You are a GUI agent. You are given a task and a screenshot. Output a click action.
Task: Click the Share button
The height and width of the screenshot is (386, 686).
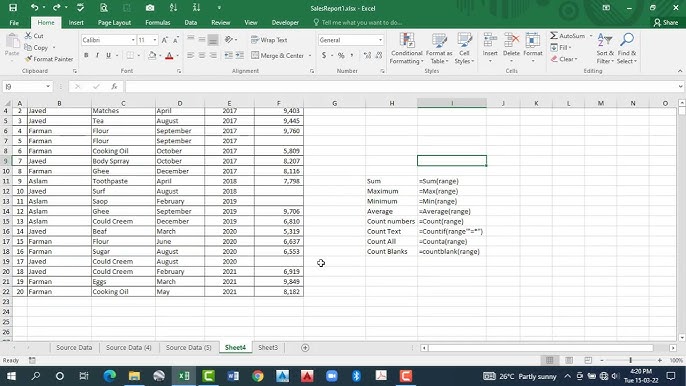(666, 22)
